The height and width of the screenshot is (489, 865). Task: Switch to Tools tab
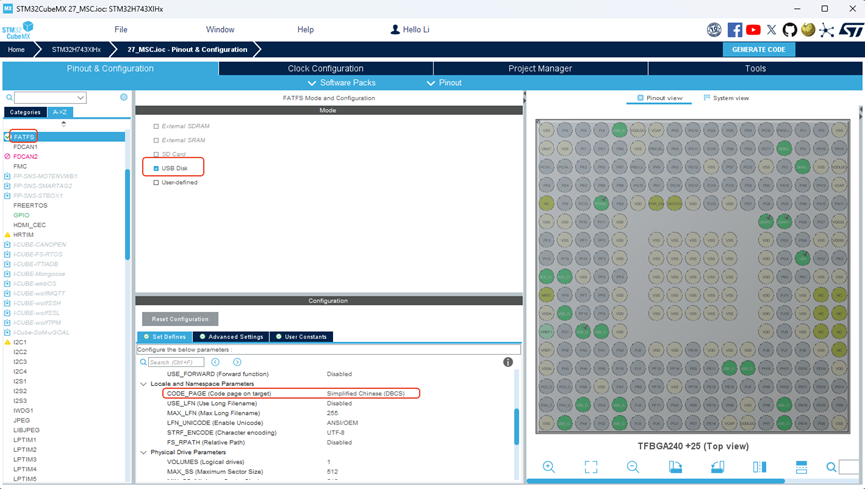[x=755, y=68]
